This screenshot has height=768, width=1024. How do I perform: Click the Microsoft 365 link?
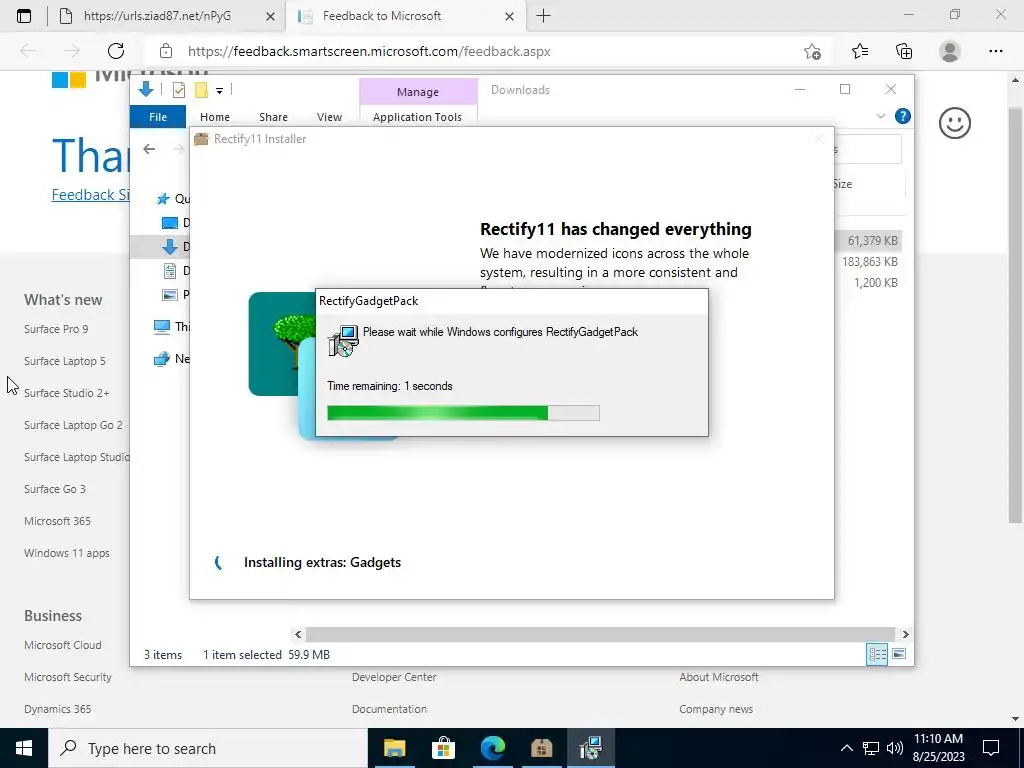click(x=57, y=520)
